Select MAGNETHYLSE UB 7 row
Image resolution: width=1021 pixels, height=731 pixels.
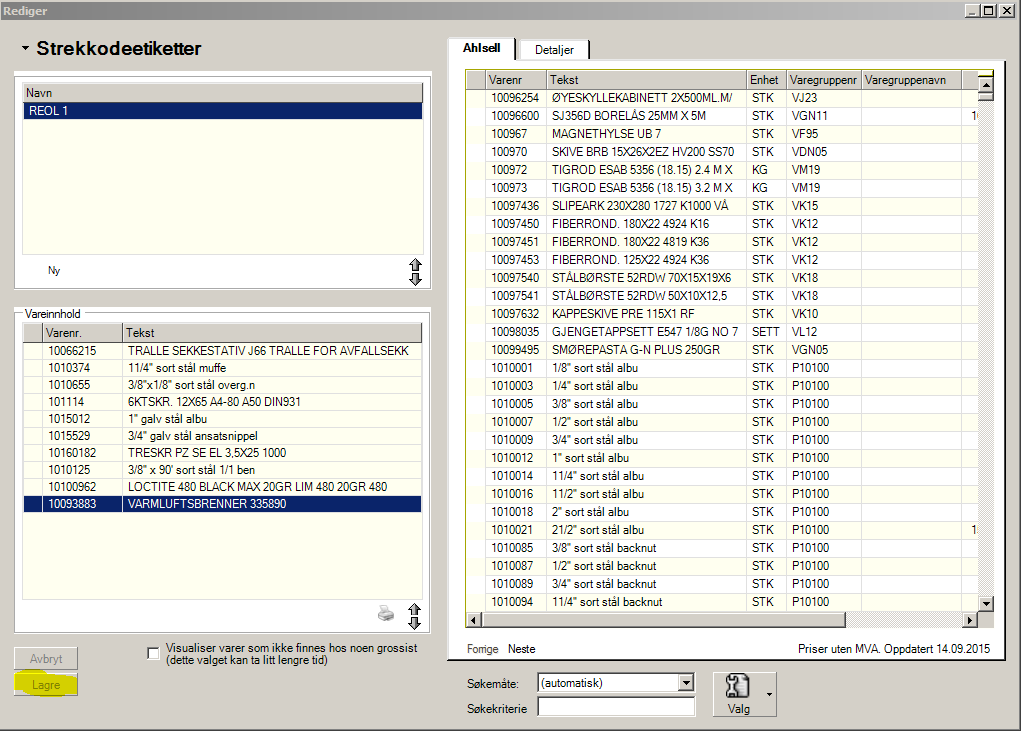tap(721, 133)
